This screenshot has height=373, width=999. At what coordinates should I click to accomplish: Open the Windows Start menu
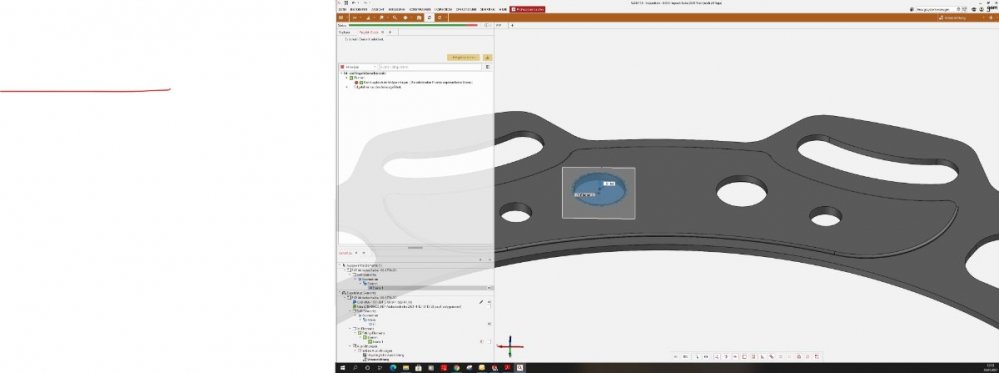point(343,368)
